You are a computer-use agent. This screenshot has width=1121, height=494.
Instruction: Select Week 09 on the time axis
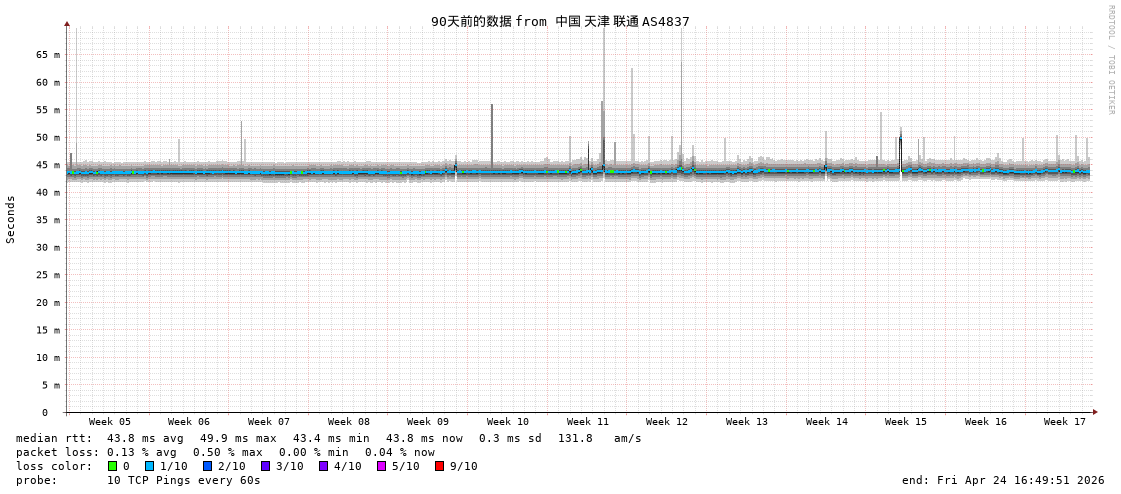(428, 422)
